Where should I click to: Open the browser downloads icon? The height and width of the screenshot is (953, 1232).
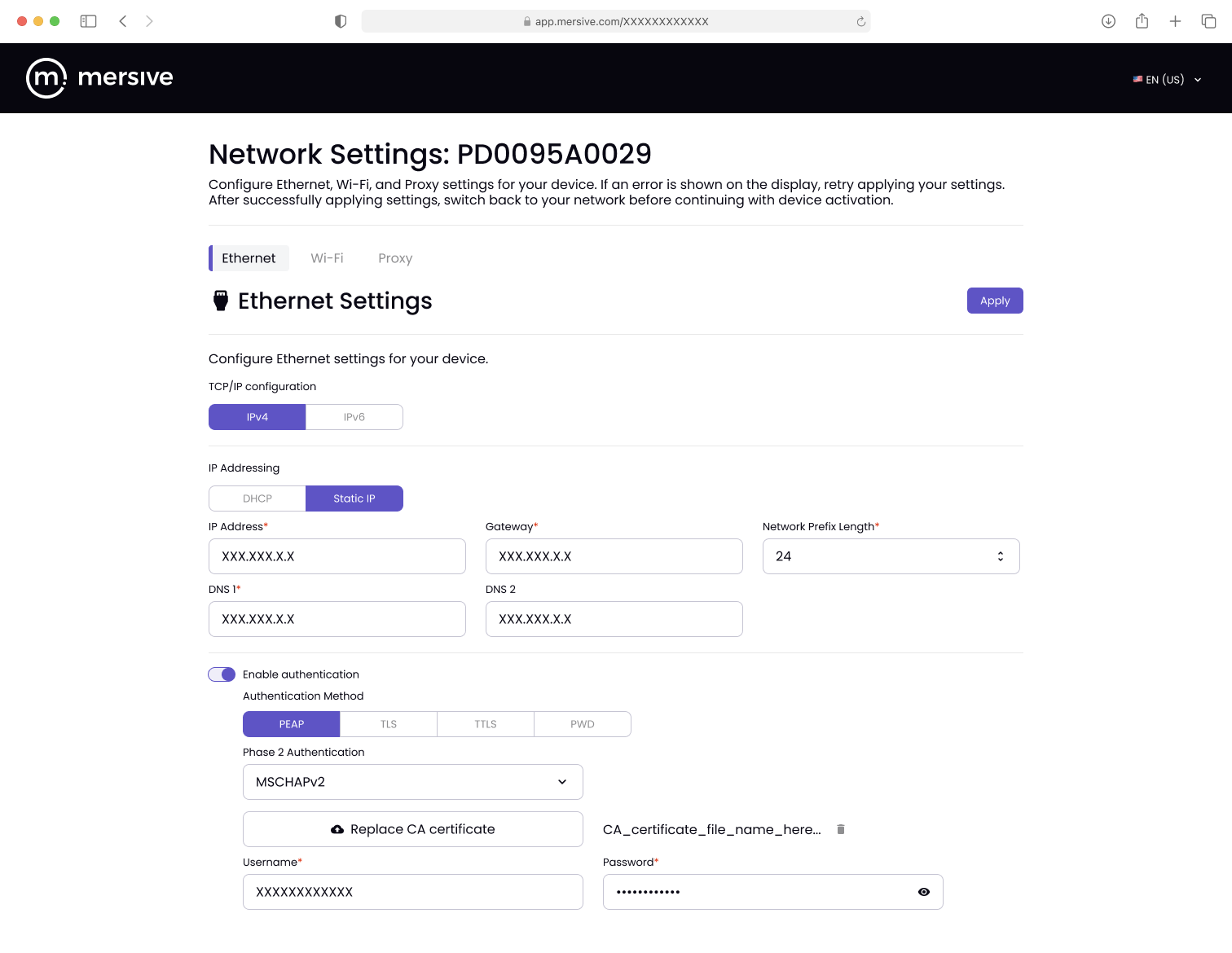coord(1108,21)
